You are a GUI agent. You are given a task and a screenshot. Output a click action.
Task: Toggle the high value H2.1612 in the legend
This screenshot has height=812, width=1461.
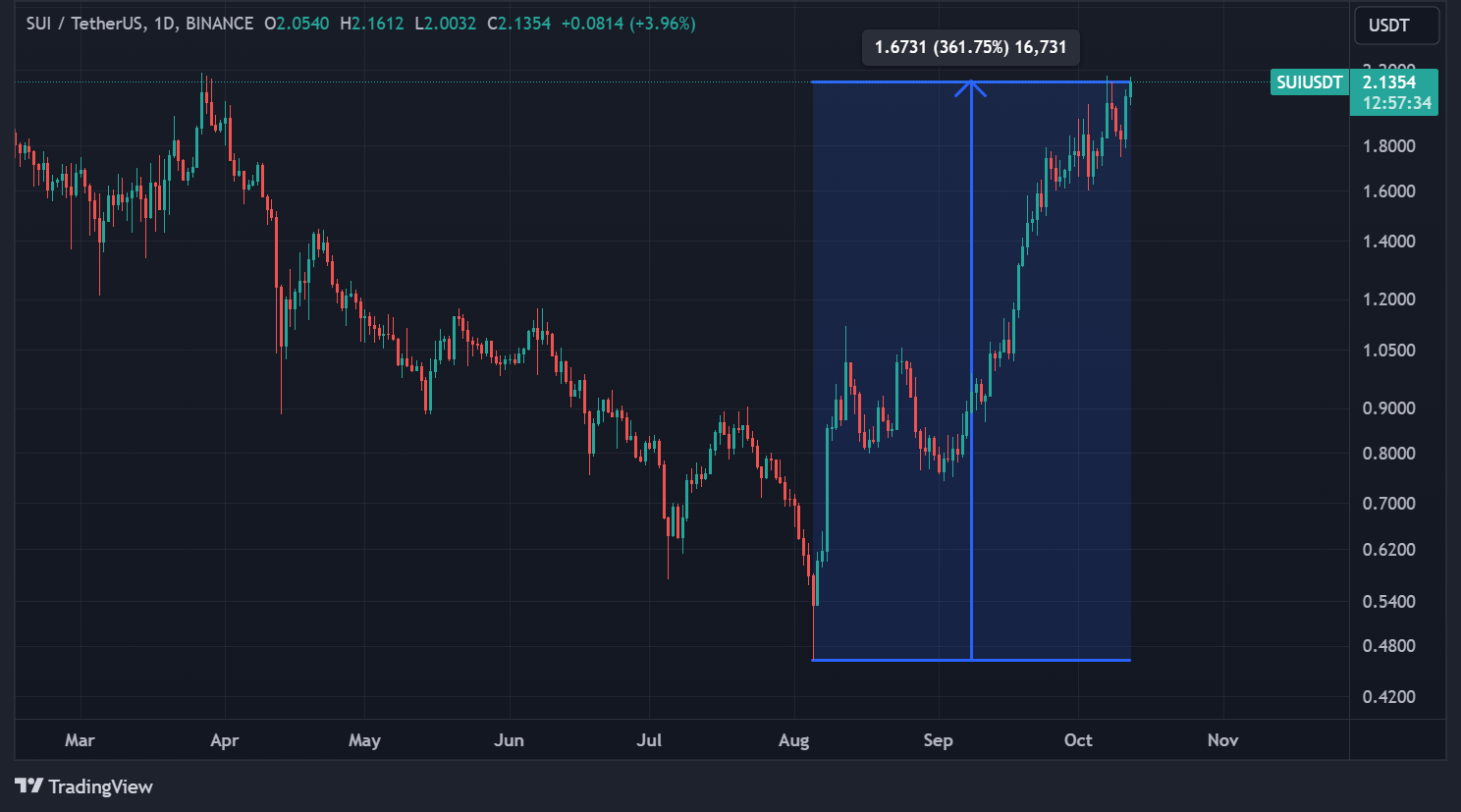372,23
